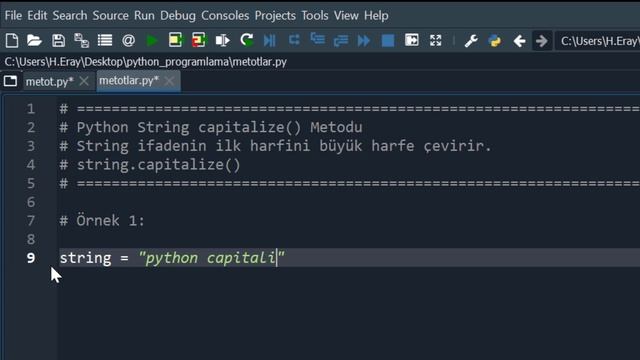Stop debugging blue square icon
This screenshot has width=640, height=360.
click(388, 40)
